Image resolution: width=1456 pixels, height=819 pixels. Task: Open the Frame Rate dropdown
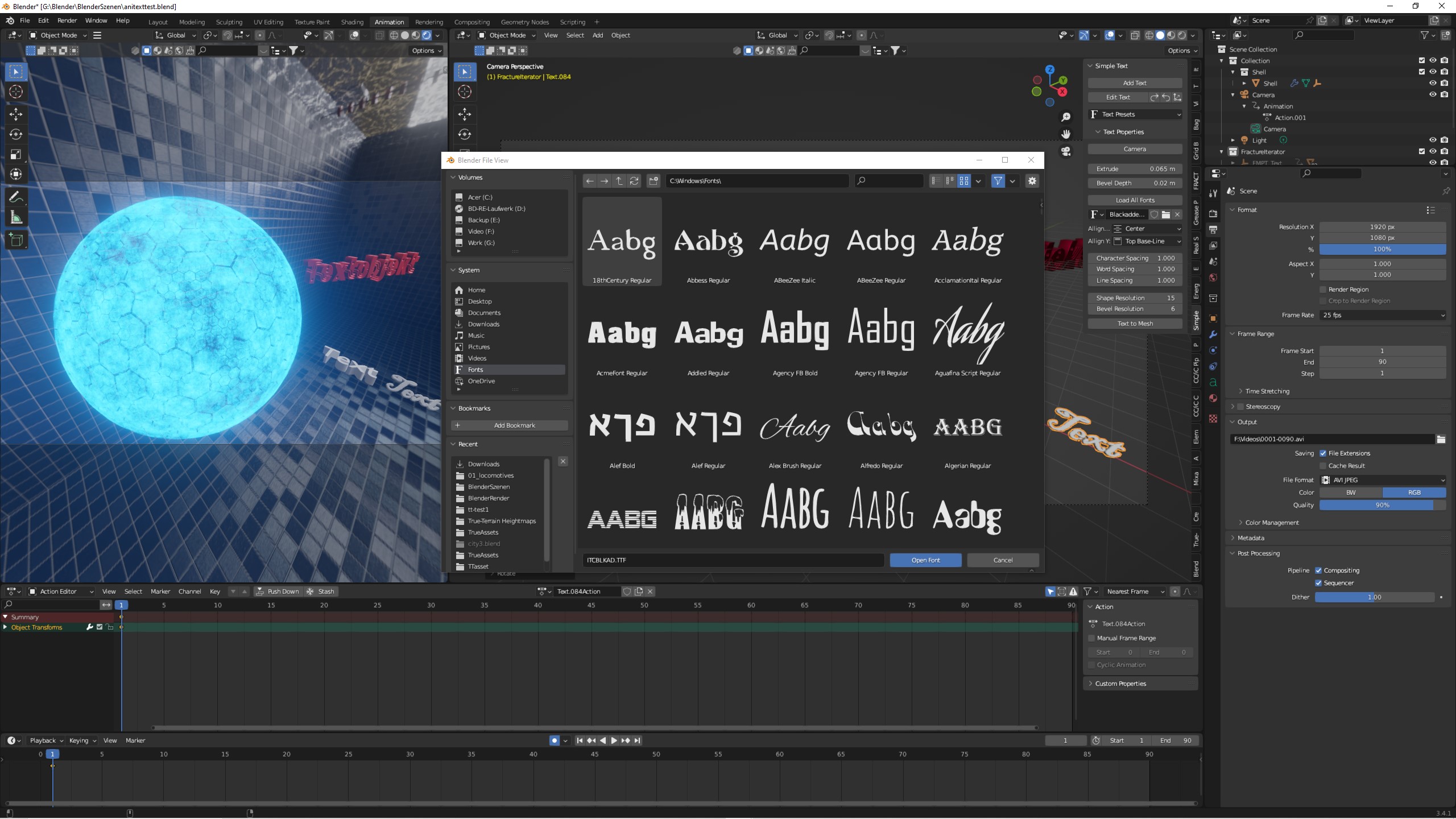1382,315
